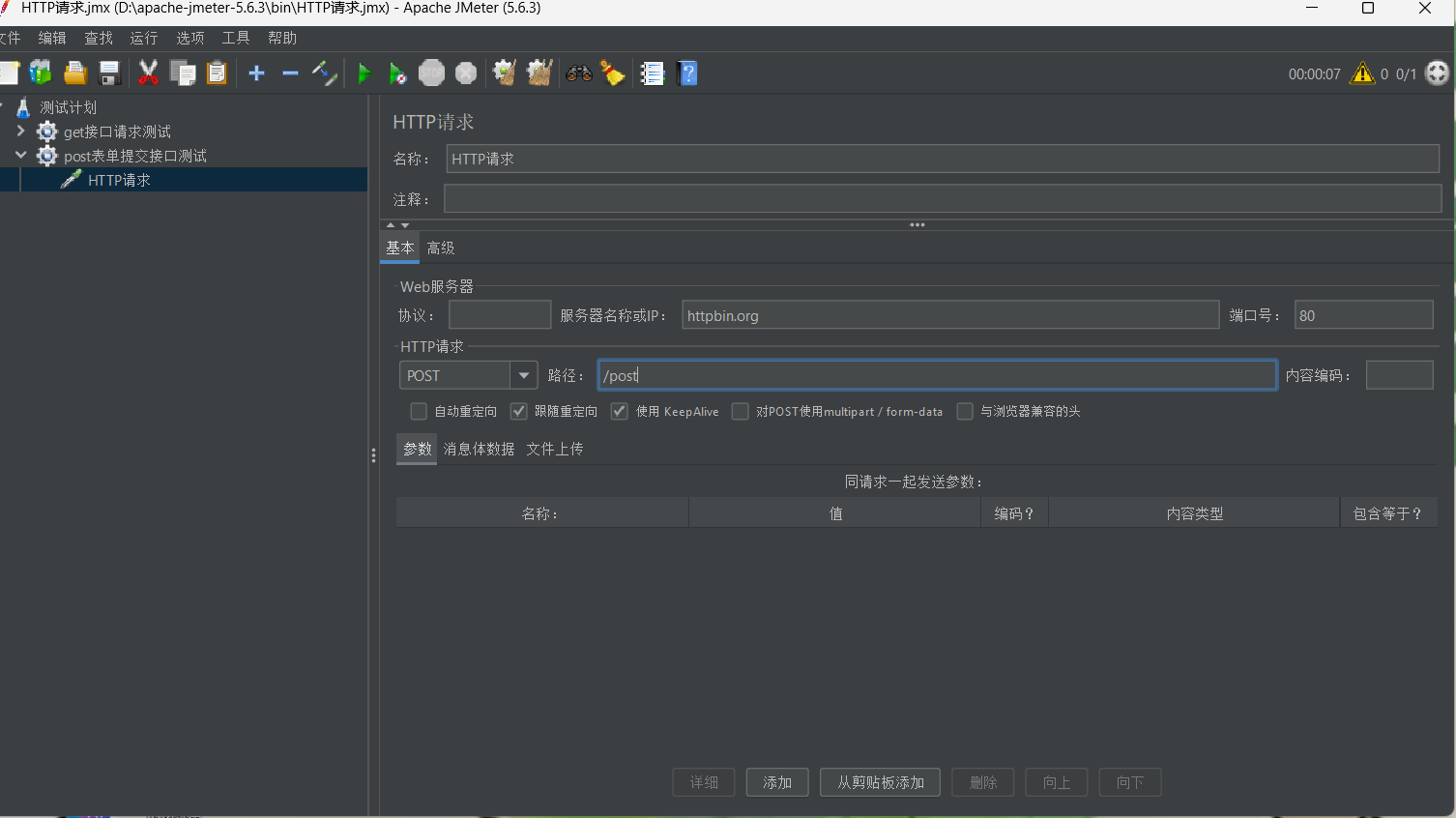Click the 注释 input field
Viewport: 1456px width, 818px height.
(x=943, y=198)
